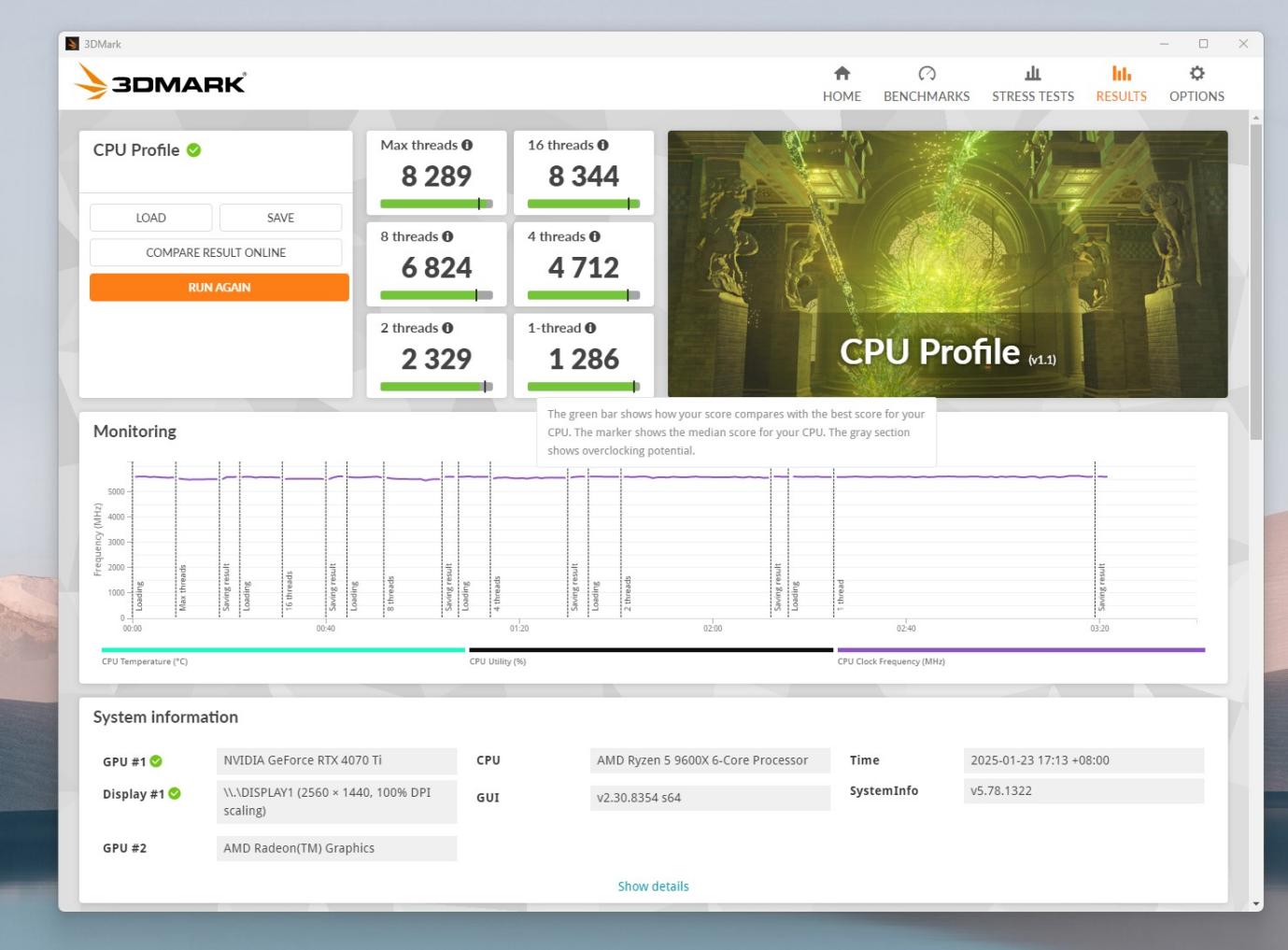1288x950 pixels.
Task: Click the CPU Profile v1.1 banner image
Action: 947,264
